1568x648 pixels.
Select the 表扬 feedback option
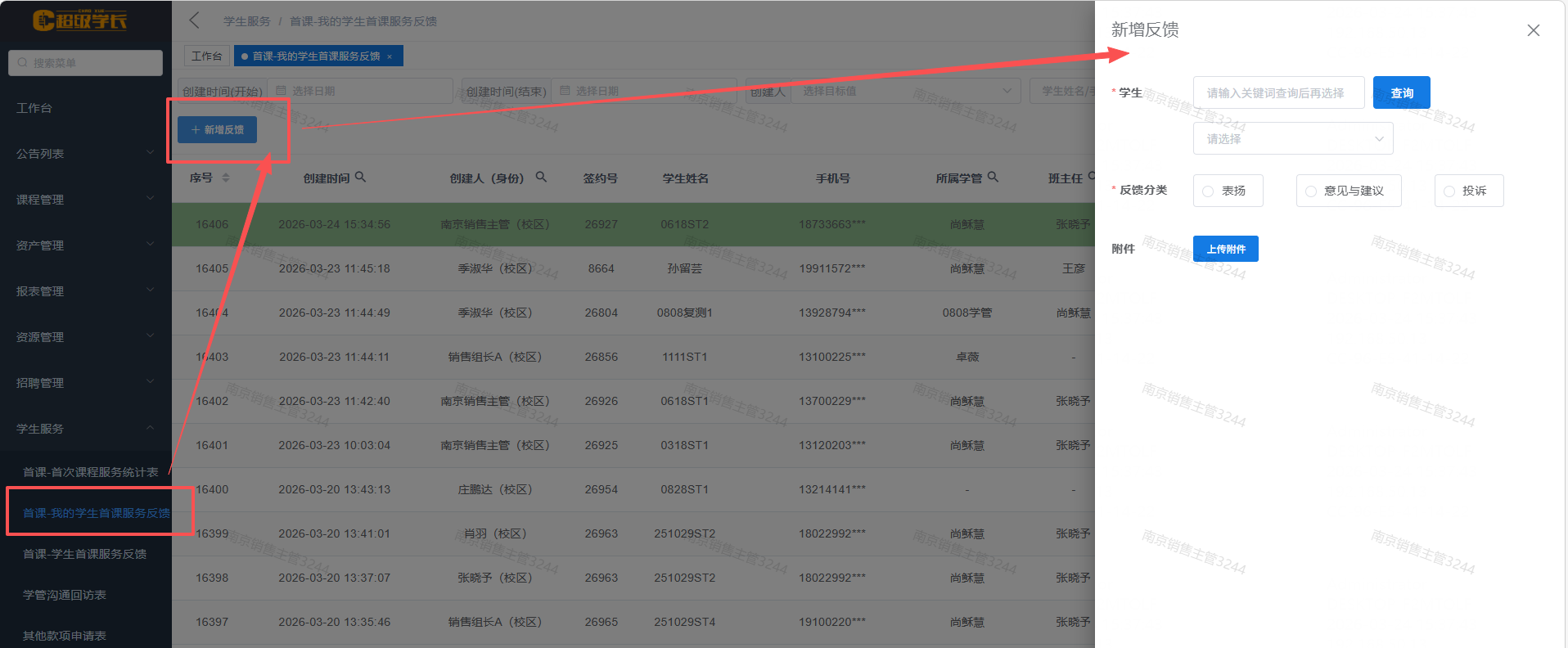pyautogui.click(x=1209, y=191)
